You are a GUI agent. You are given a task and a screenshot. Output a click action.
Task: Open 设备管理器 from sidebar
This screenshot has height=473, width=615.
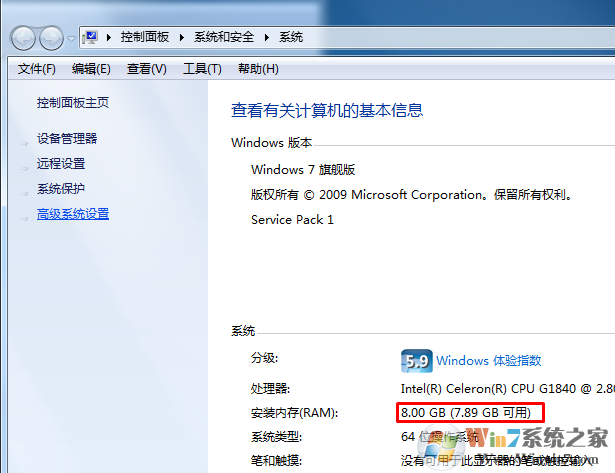[67, 138]
